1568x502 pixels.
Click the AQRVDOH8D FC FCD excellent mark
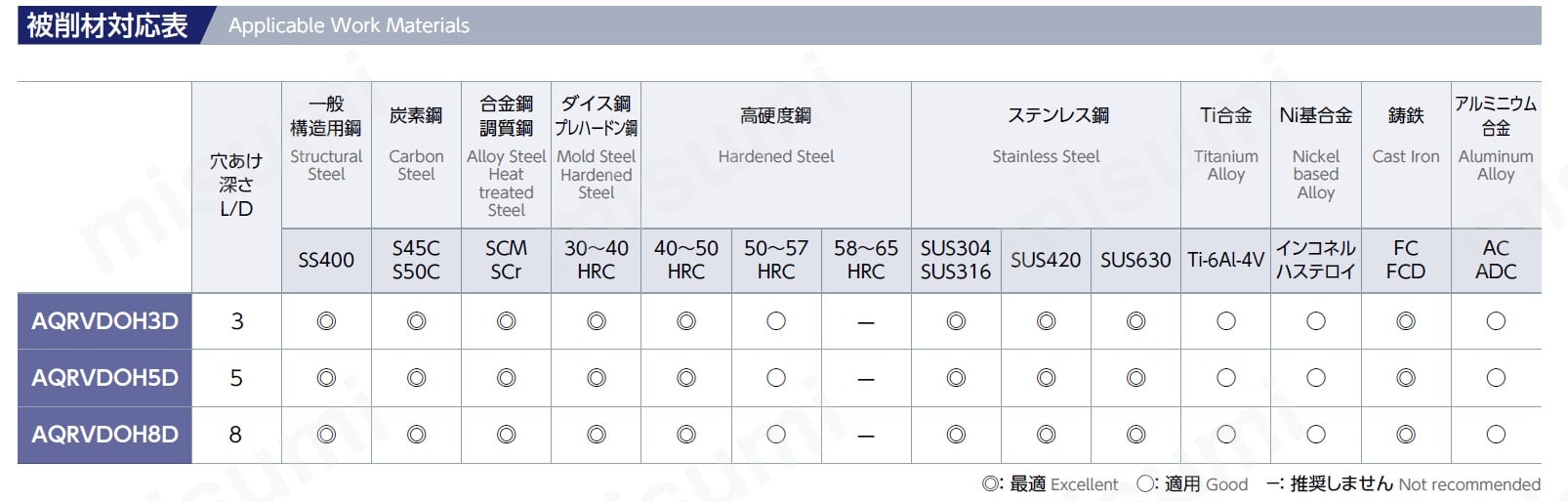coord(1406,435)
